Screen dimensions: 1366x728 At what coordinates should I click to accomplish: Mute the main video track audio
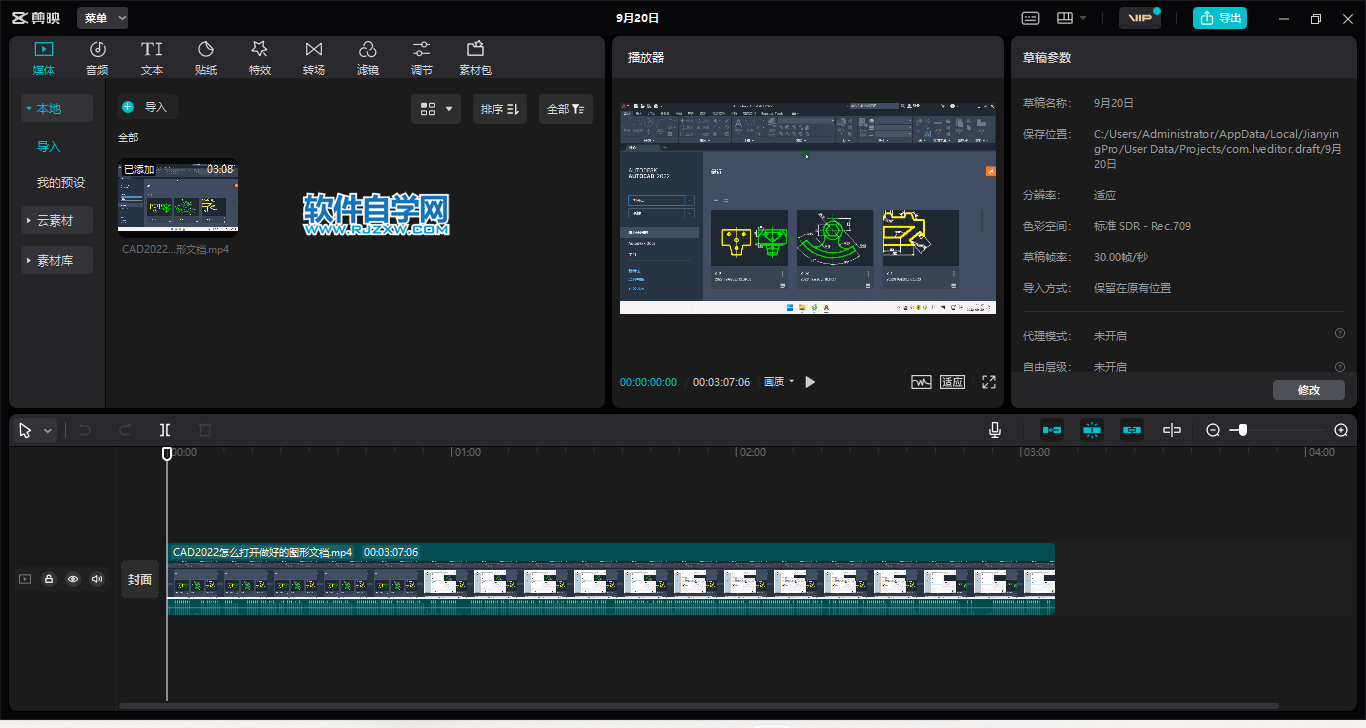tap(97, 579)
